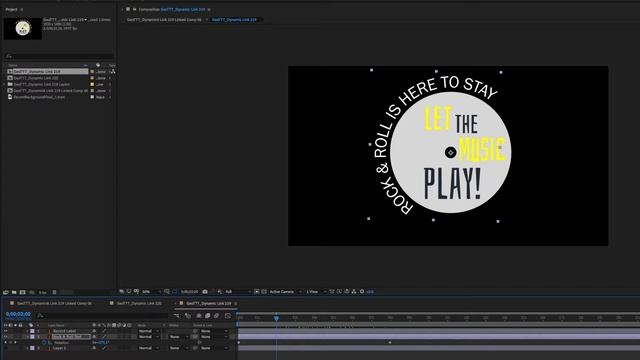Create a new folder in Project panel

click(x=14, y=292)
